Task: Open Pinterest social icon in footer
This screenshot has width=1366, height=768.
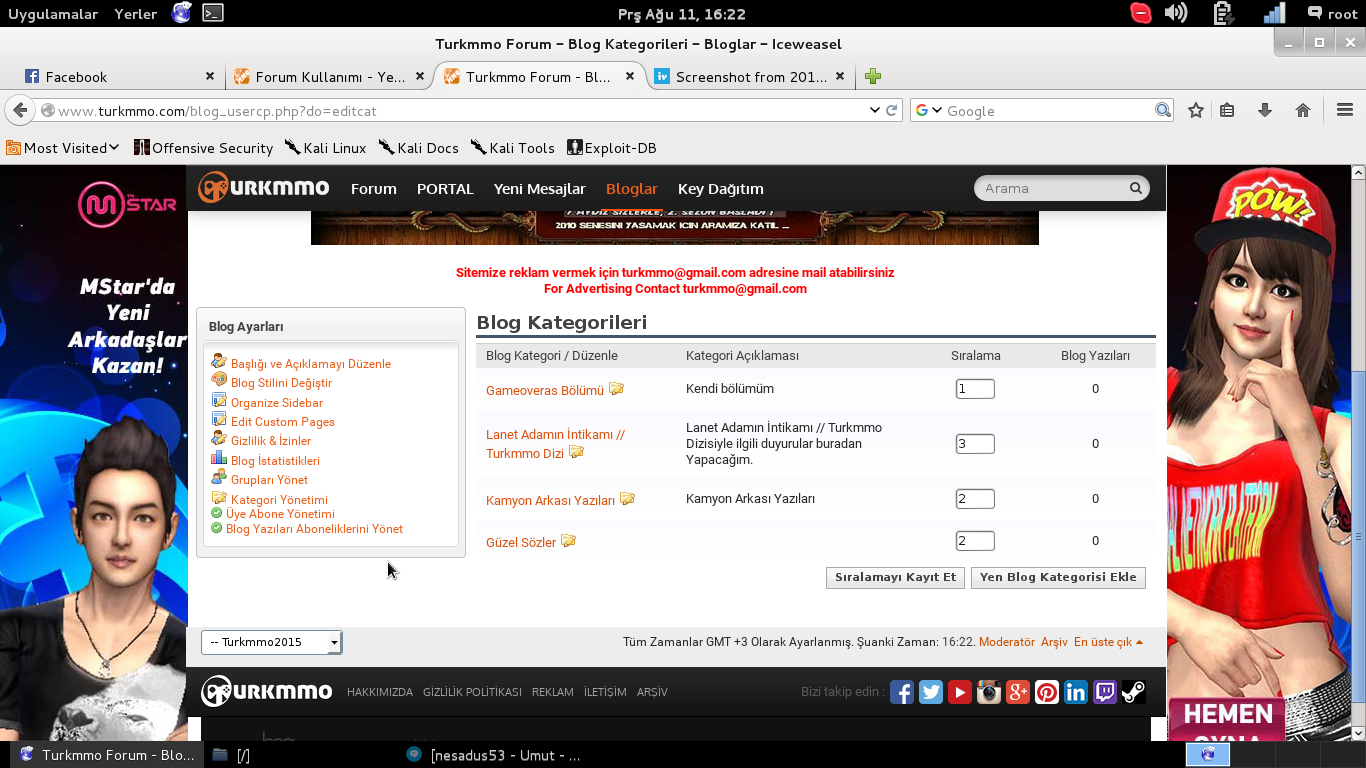Action: click(1047, 692)
